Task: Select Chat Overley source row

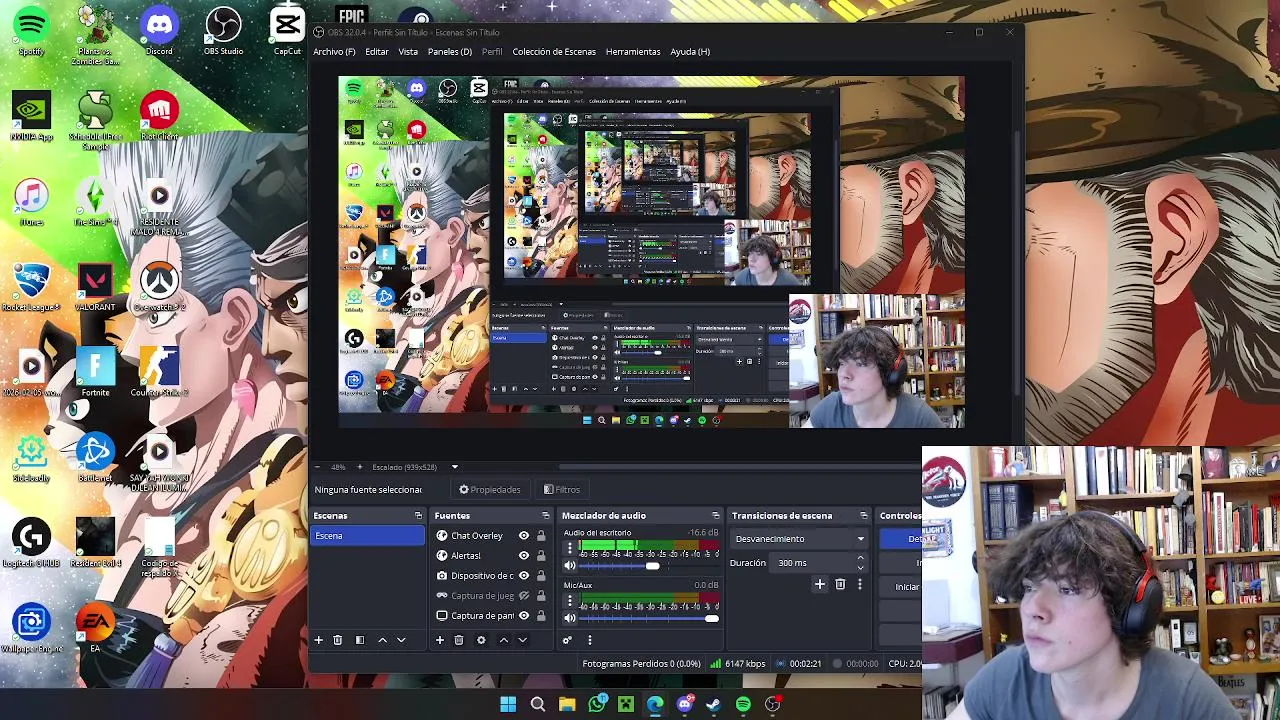Action: [x=492, y=536]
